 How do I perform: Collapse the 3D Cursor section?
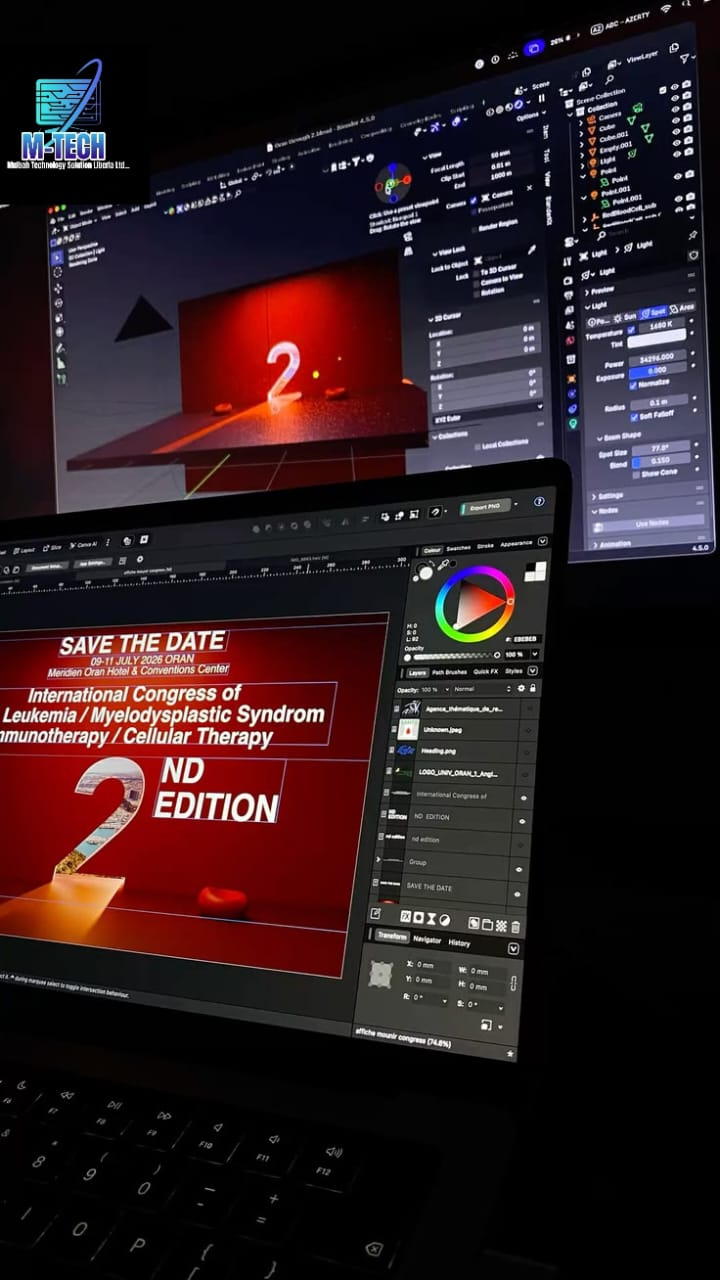(447, 315)
